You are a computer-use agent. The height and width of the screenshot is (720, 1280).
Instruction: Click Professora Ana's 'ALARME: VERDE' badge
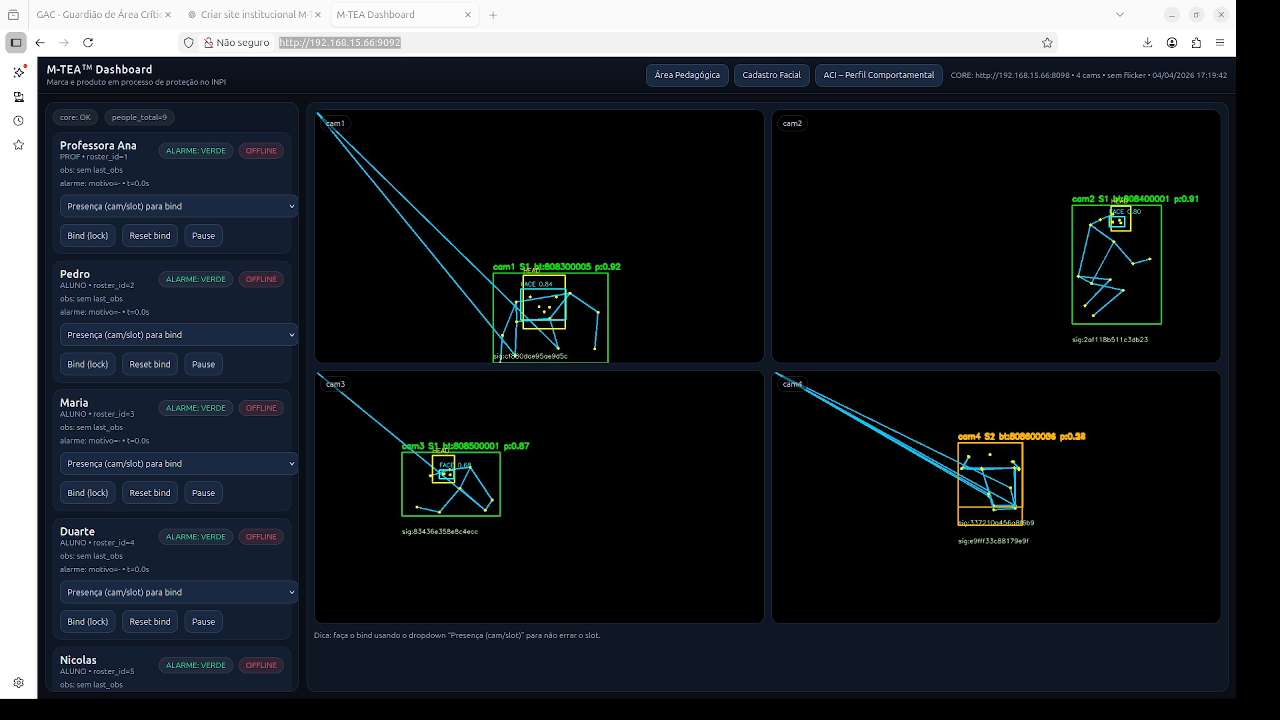[x=196, y=151]
